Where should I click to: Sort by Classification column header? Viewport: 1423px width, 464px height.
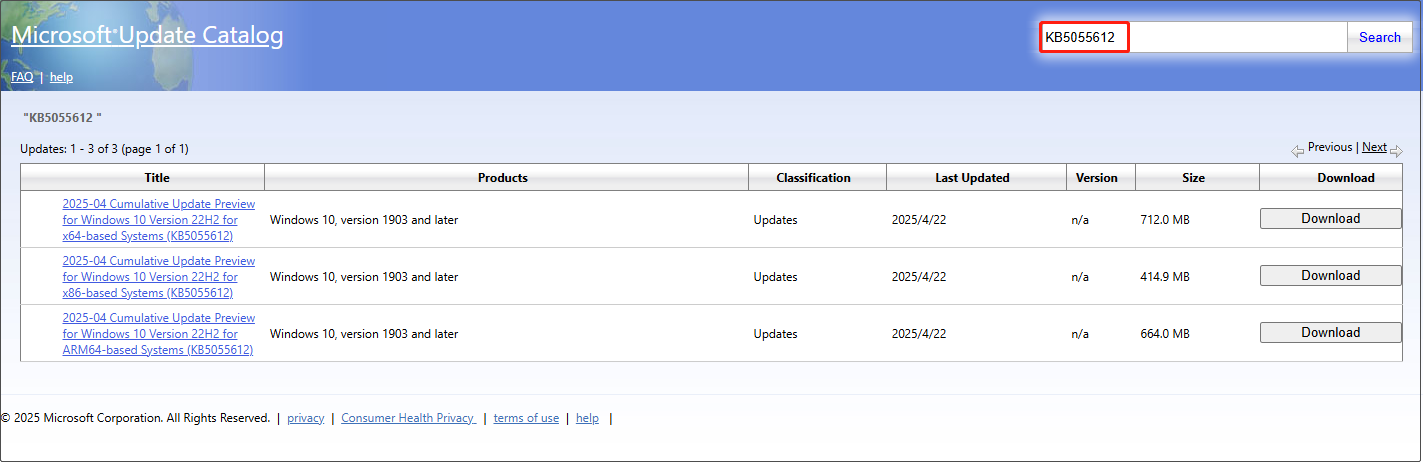[813, 178]
